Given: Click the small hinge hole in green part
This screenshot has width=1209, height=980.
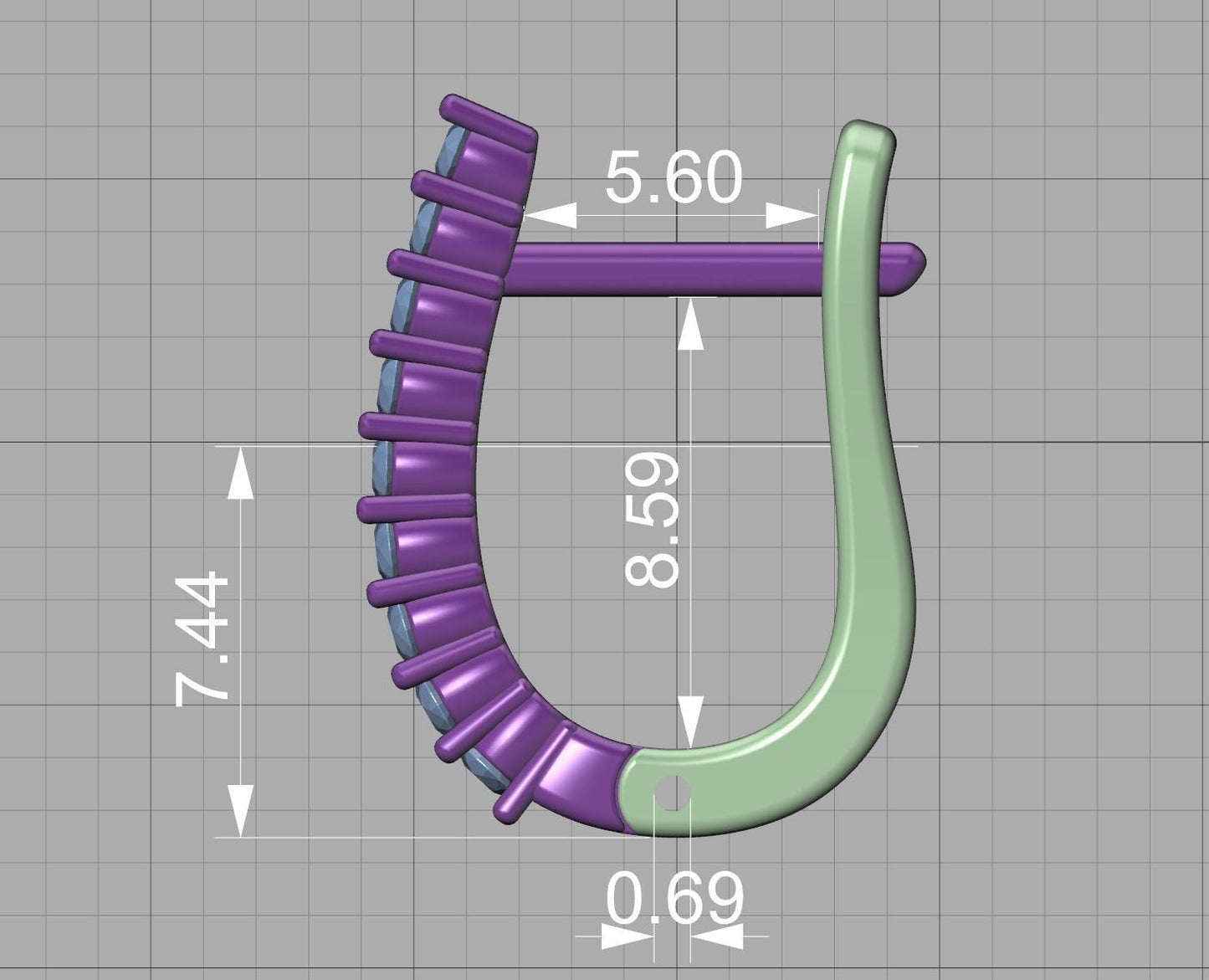Looking at the screenshot, I should [x=670, y=794].
